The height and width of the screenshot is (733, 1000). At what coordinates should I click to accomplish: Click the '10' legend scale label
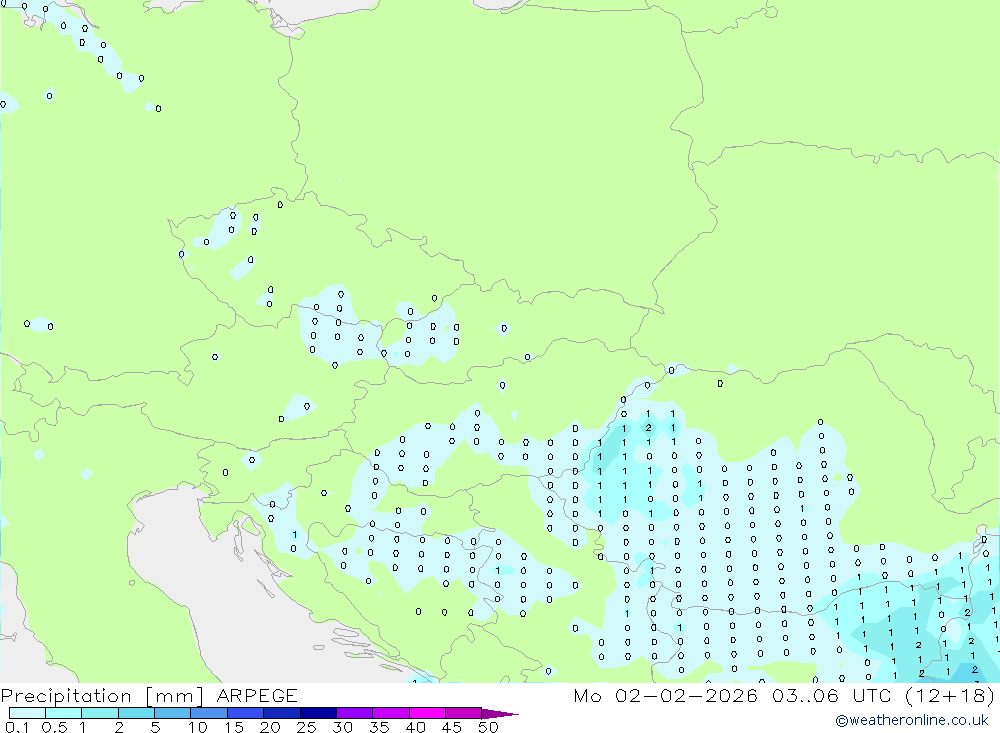(x=198, y=727)
